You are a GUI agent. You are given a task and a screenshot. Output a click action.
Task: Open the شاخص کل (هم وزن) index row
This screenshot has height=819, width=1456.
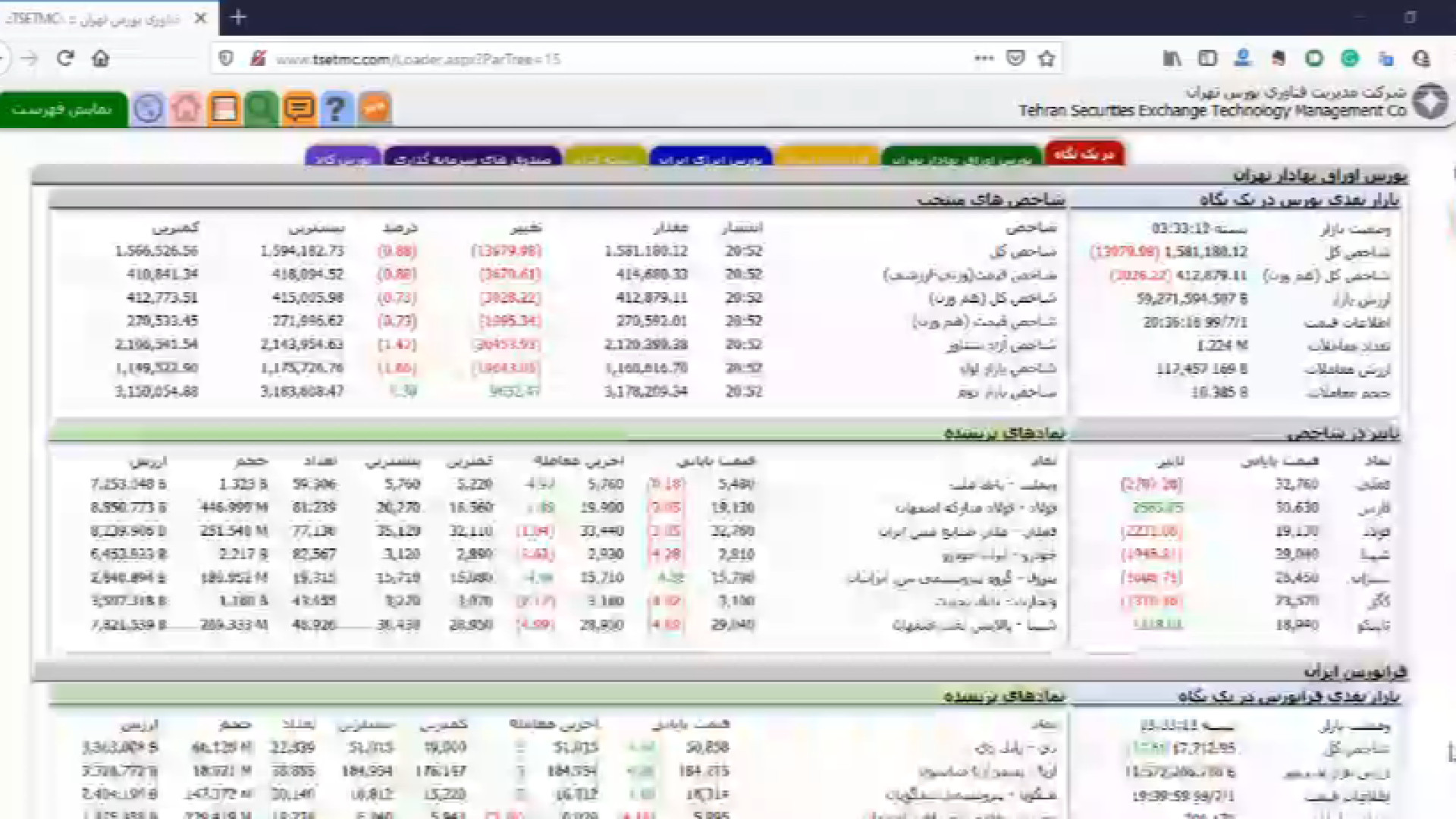click(993, 298)
